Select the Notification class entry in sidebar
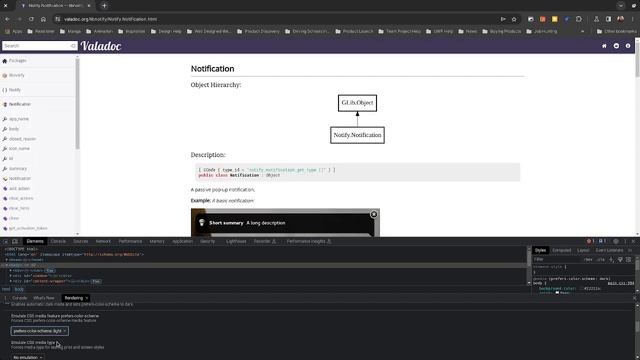The image size is (640, 360). click(20, 104)
